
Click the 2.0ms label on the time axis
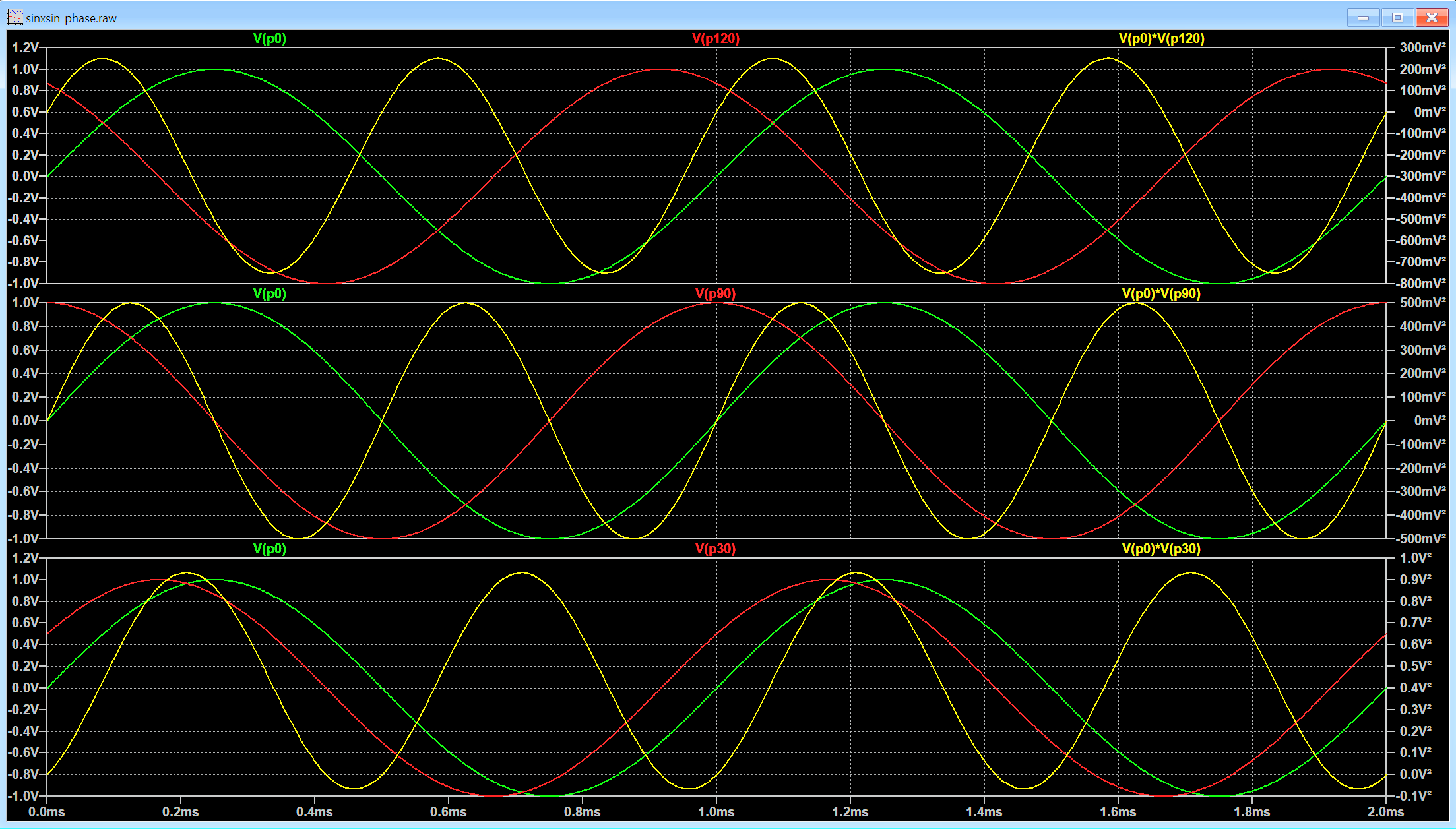(x=1385, y=812)
